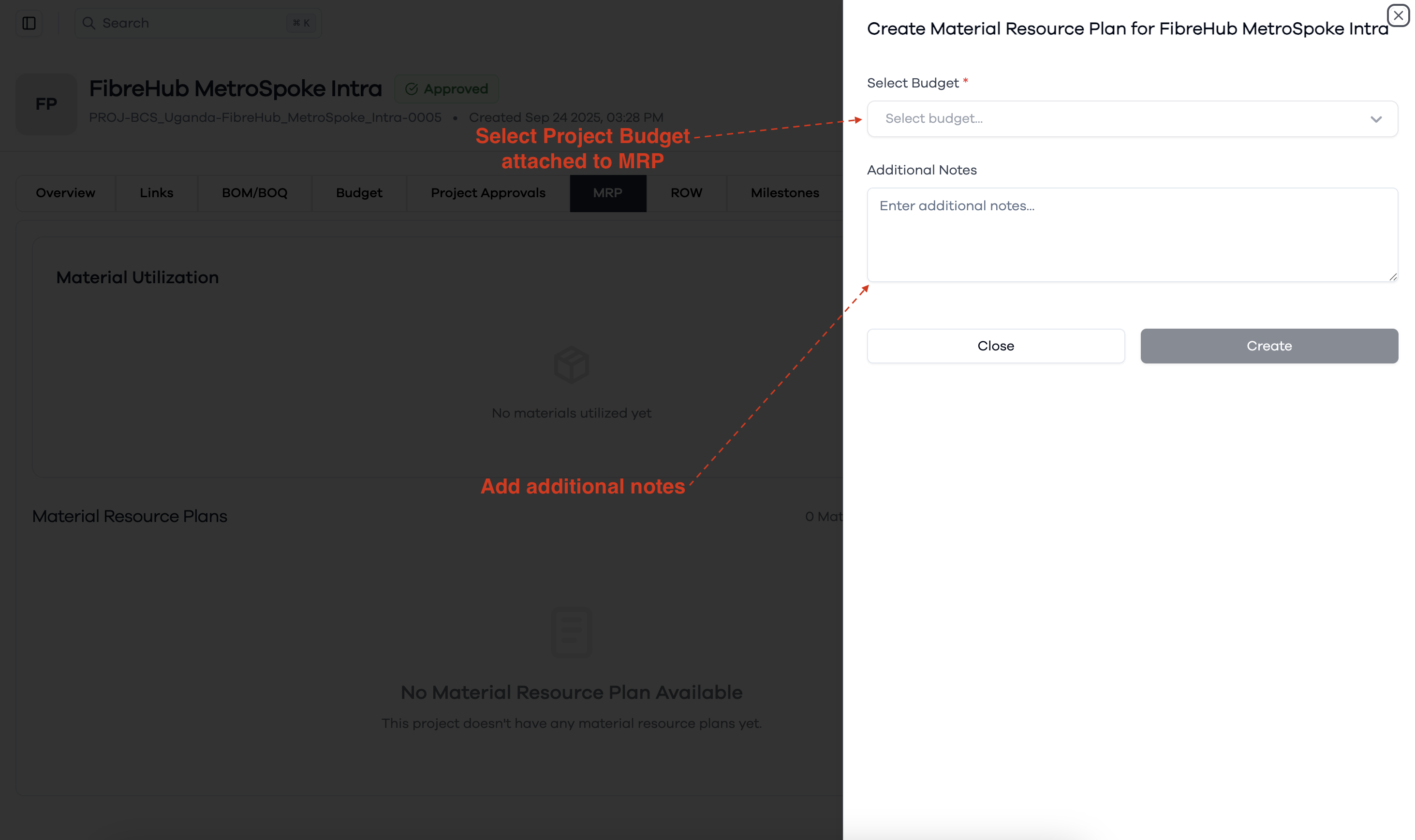This screenshot has width=1415, height=840.
Task: Click the Select Budget label
Action: click(913, 83)
